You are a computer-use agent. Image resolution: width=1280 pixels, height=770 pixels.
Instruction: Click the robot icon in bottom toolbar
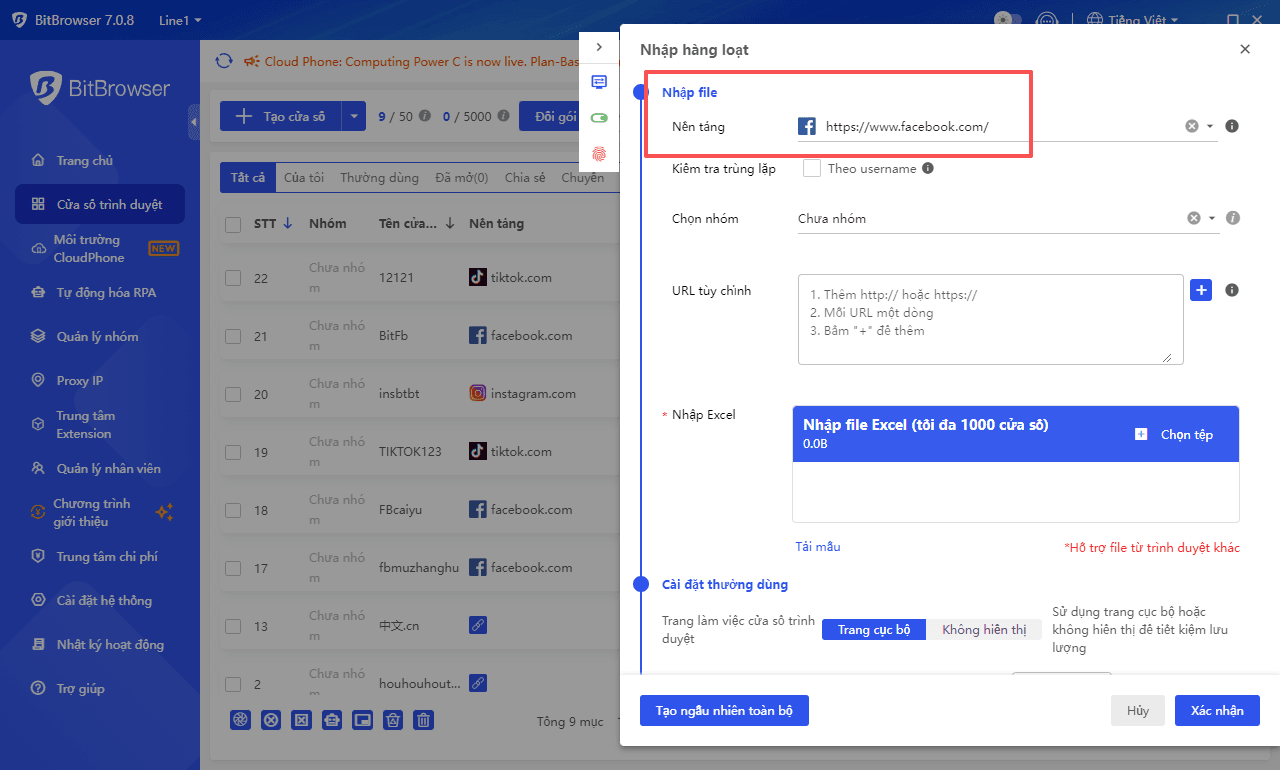tap(332, 720)
